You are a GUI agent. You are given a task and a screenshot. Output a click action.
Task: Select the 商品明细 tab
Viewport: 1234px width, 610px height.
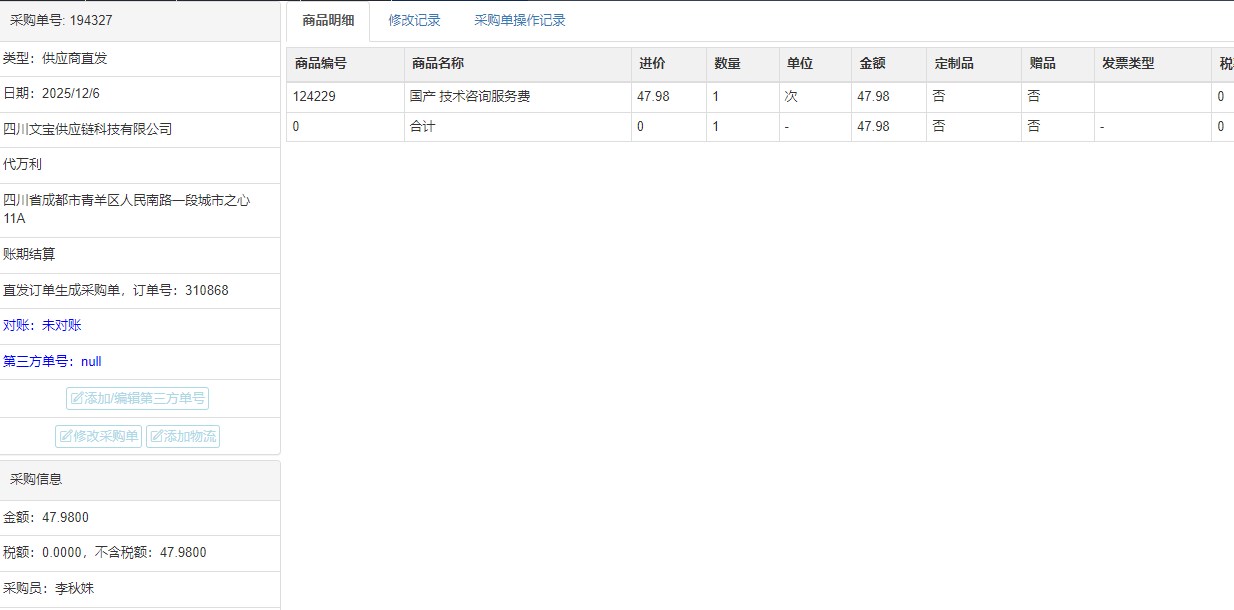tap(328, 20)
